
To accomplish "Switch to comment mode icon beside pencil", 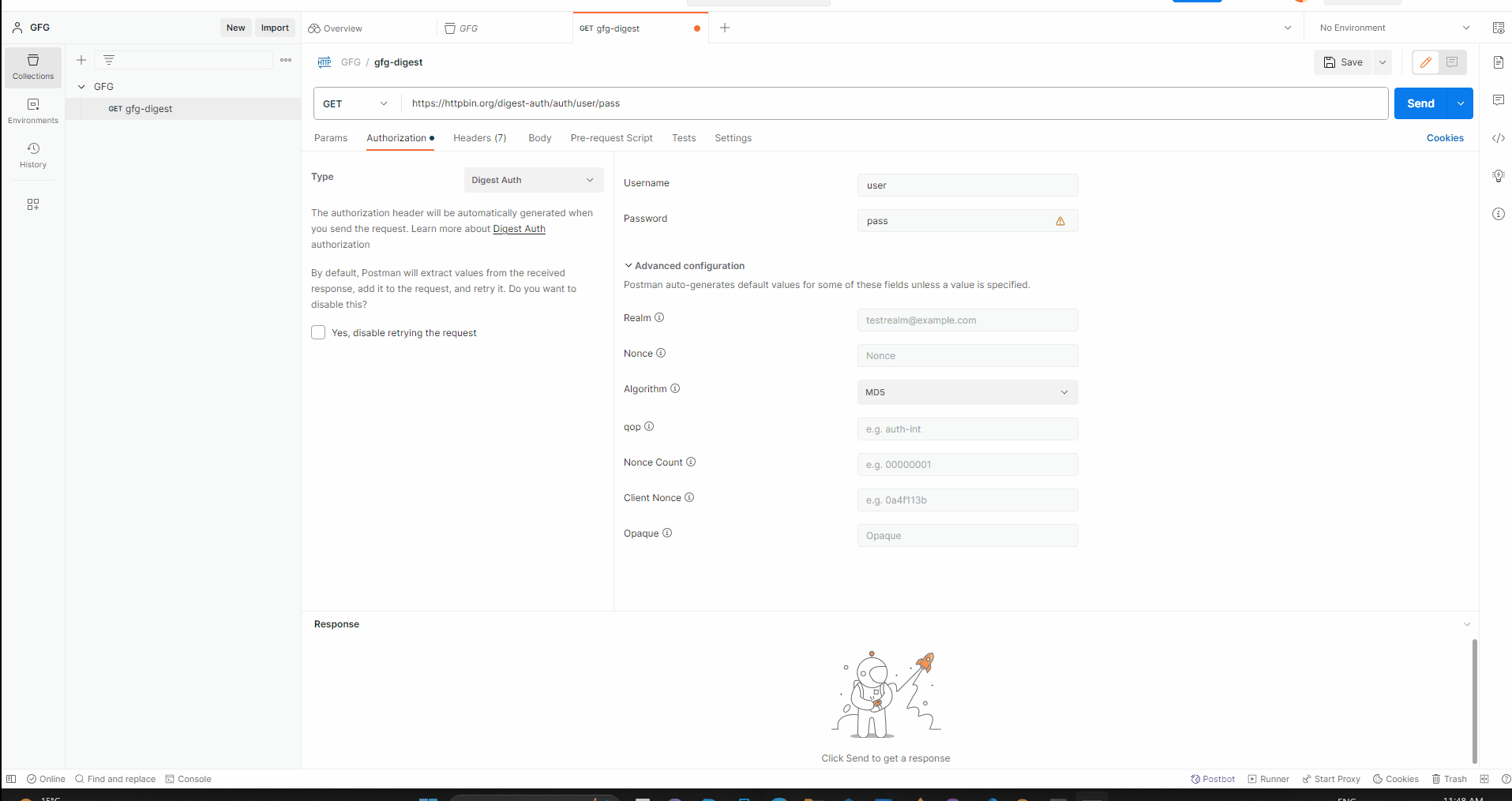I will (1452, 62).
